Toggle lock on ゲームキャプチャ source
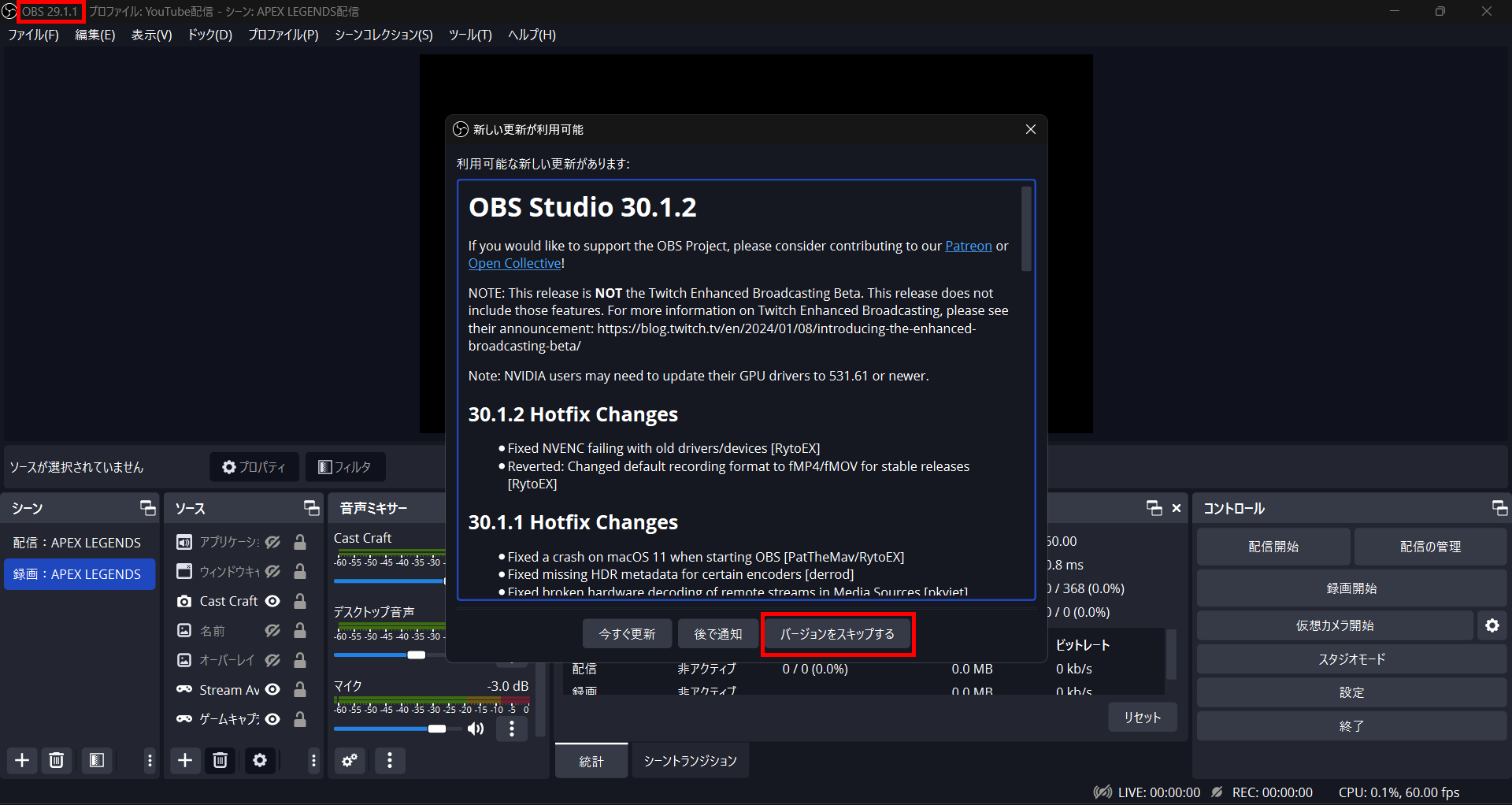Image resolution: width=1512 pixels, height=805 pixels. pos(300,719)
